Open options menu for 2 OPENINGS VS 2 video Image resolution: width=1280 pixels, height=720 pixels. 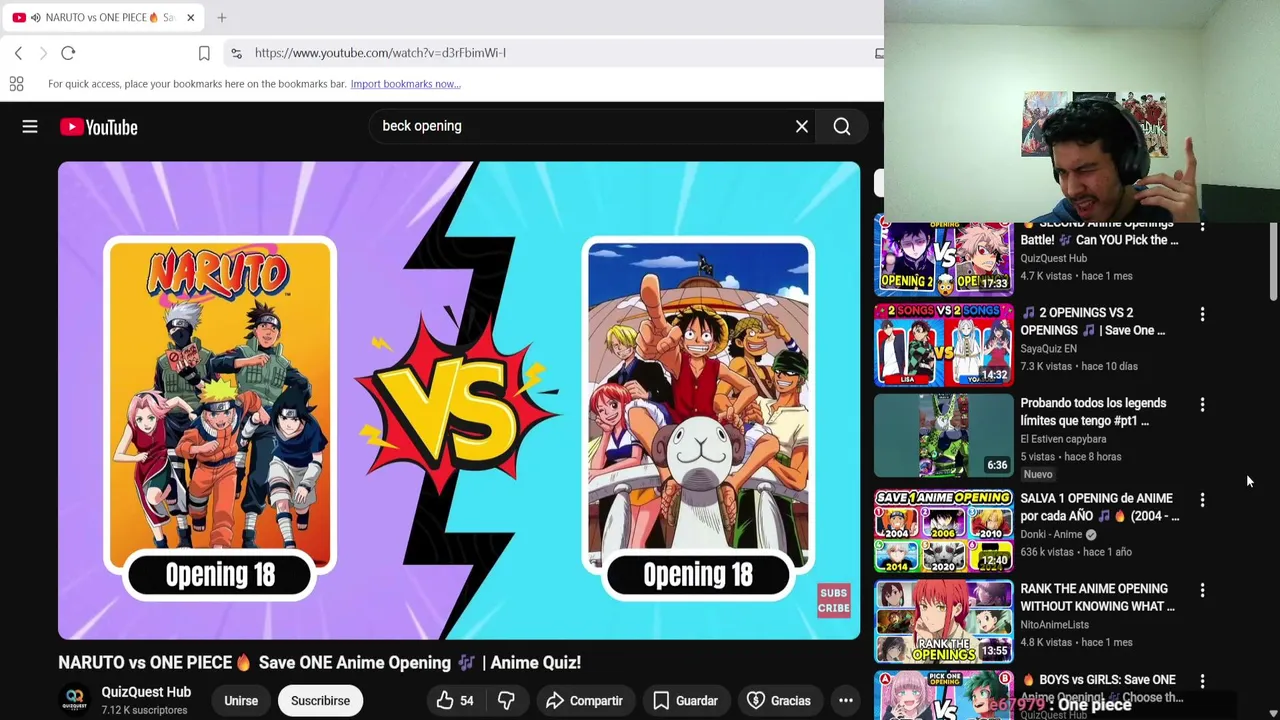click(x=1202, y=315)
